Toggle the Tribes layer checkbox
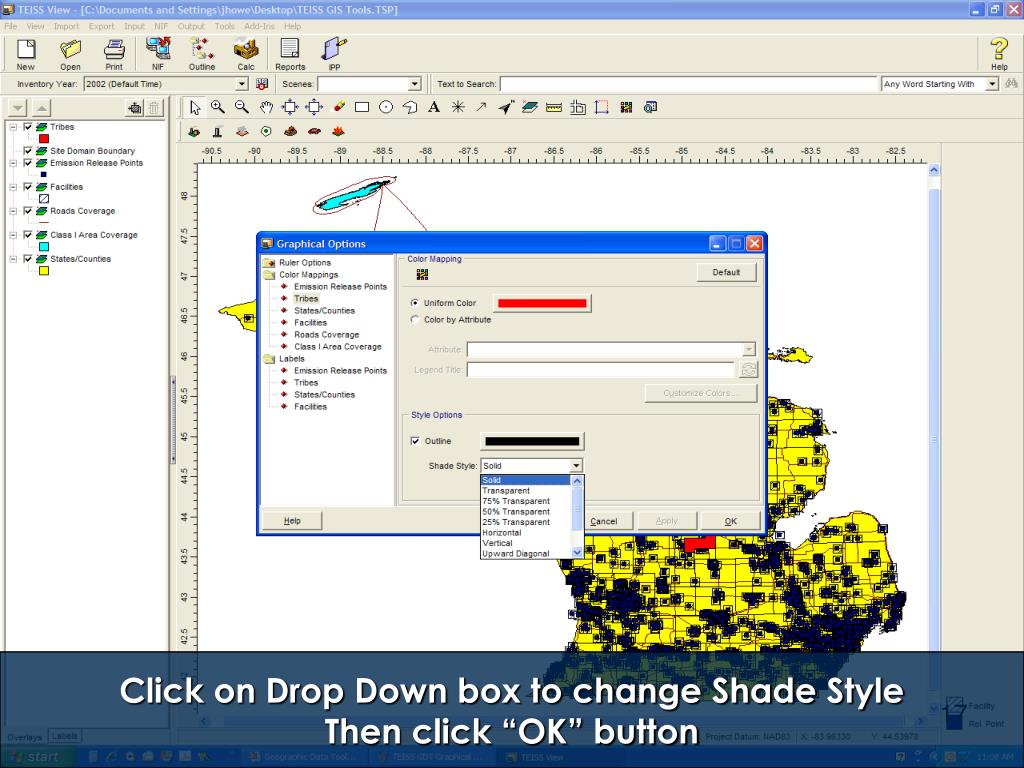The width and height of the screenshot is (1024, 768). (28, 127)
